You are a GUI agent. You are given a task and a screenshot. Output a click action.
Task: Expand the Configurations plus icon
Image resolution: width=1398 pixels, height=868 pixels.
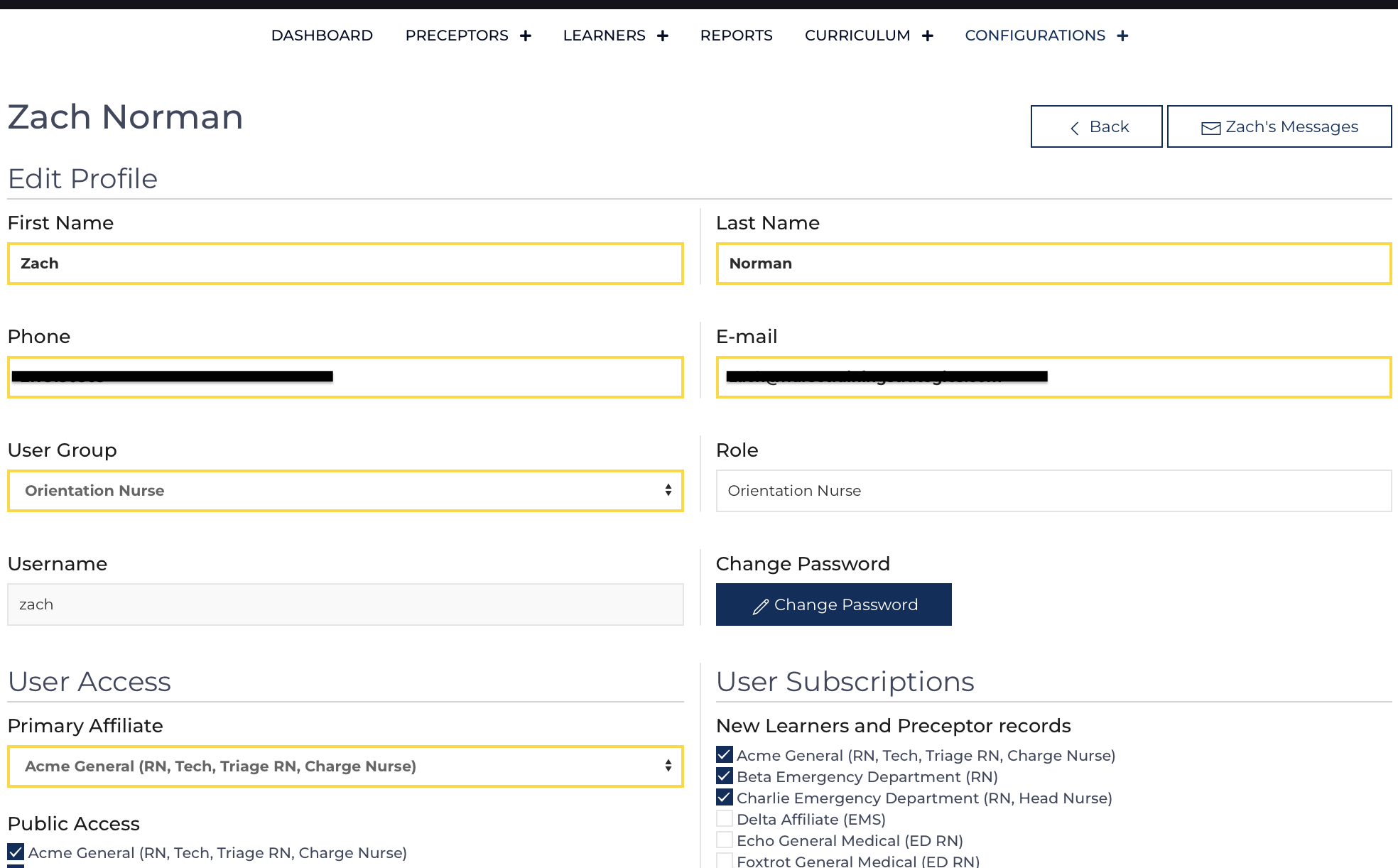(1122, 36)
